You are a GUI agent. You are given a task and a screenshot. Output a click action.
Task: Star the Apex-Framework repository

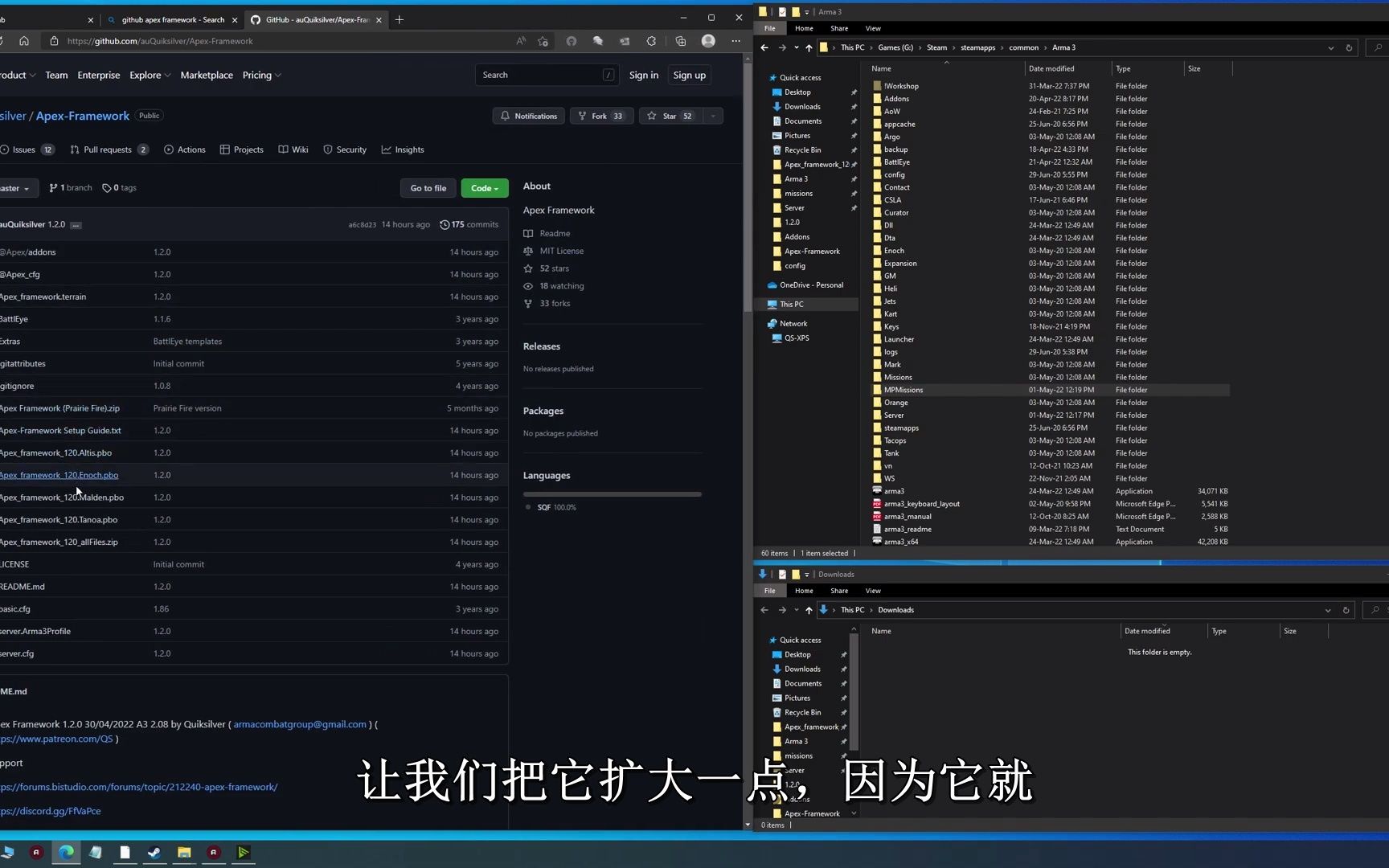(670, 116)
